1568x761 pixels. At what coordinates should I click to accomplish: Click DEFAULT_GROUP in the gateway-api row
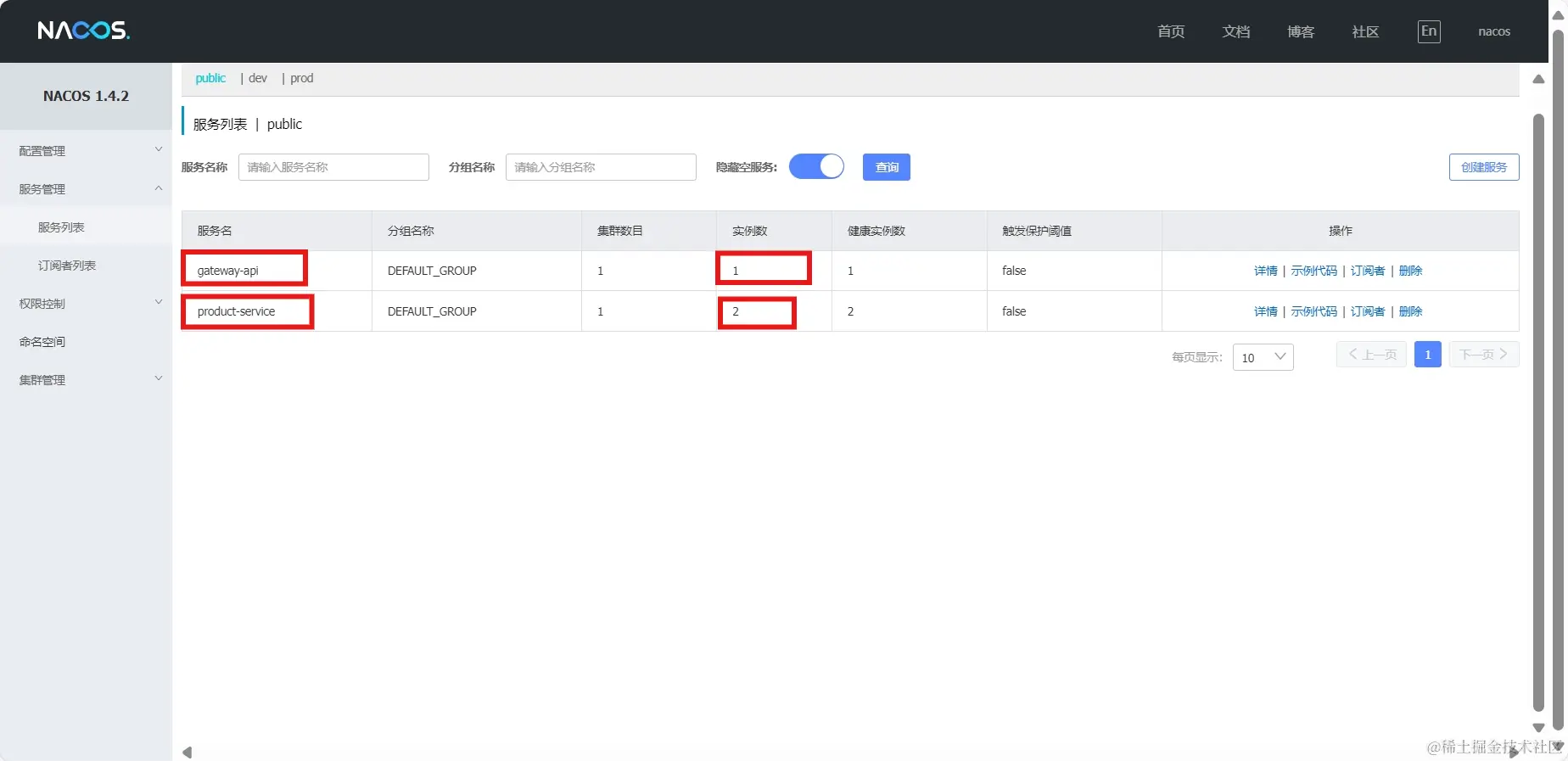[432, 271]
